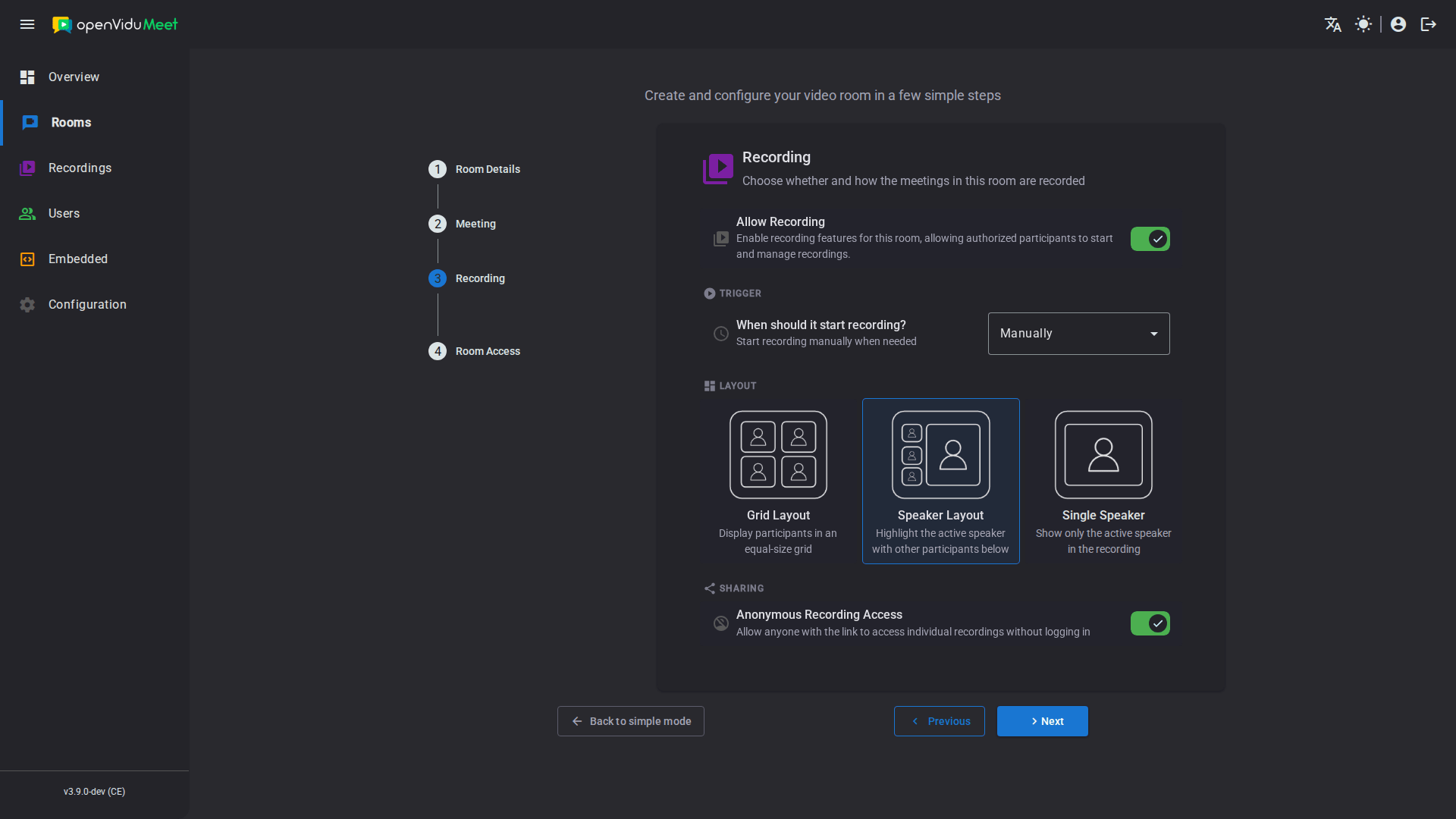Toggle the light theme sun icon
1456x819 pixels.
coord(1363,24)
